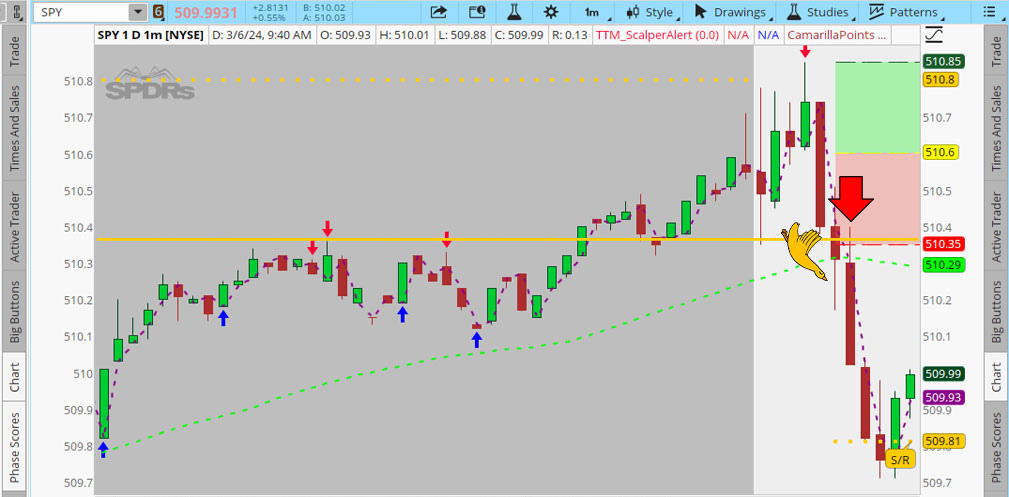Switch to the Trade side tab on left
Screen dimensions: 1009x497
coord(14,52)
